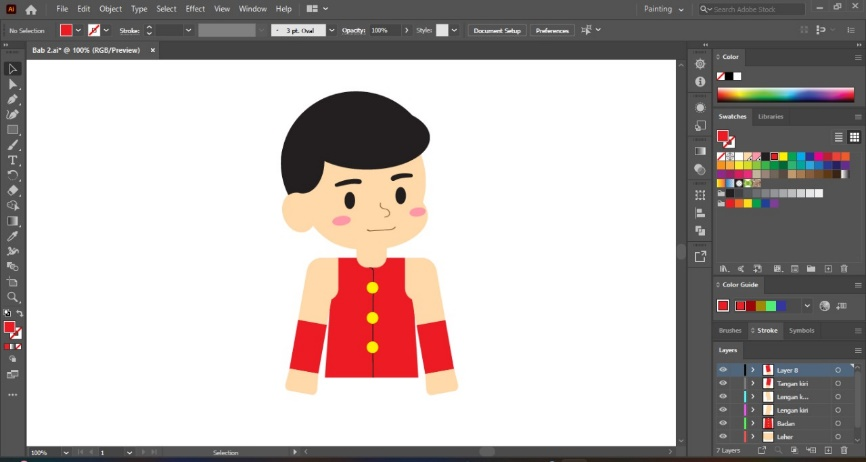Switch to the Libraries tab
866x462 pixels.
coord(770,116)
